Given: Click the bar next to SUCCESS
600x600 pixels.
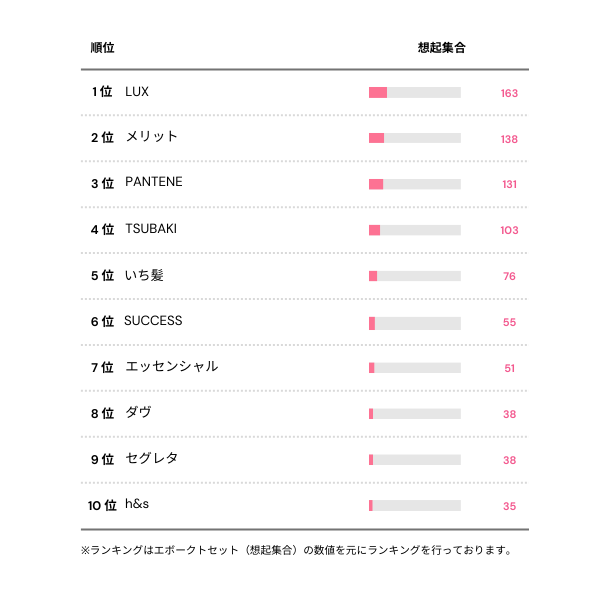Looking at the screenshot, I should (x=415, y=323).
